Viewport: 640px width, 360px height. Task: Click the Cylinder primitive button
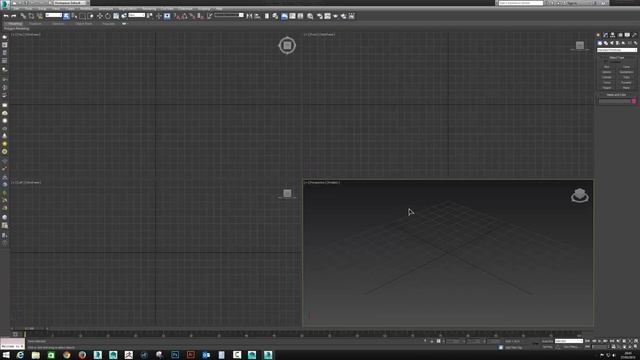pos(607,77)
